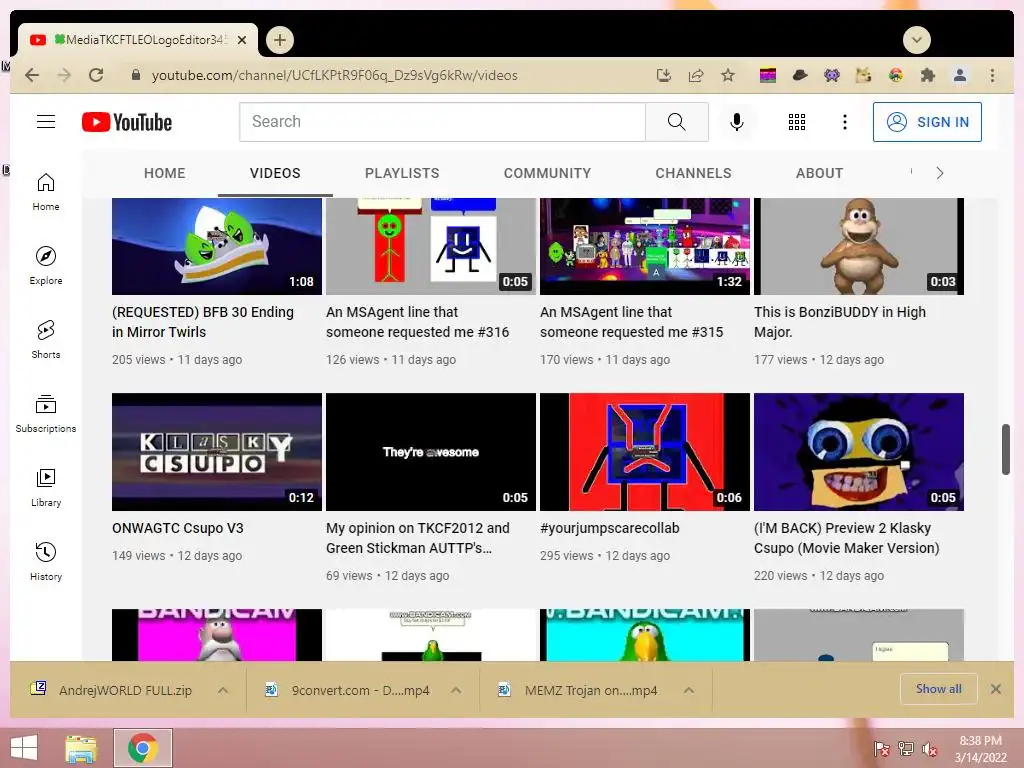Click muted volume icon in system tray
The height and width of the screenshot is (768, 1024).
coord(929,748)
